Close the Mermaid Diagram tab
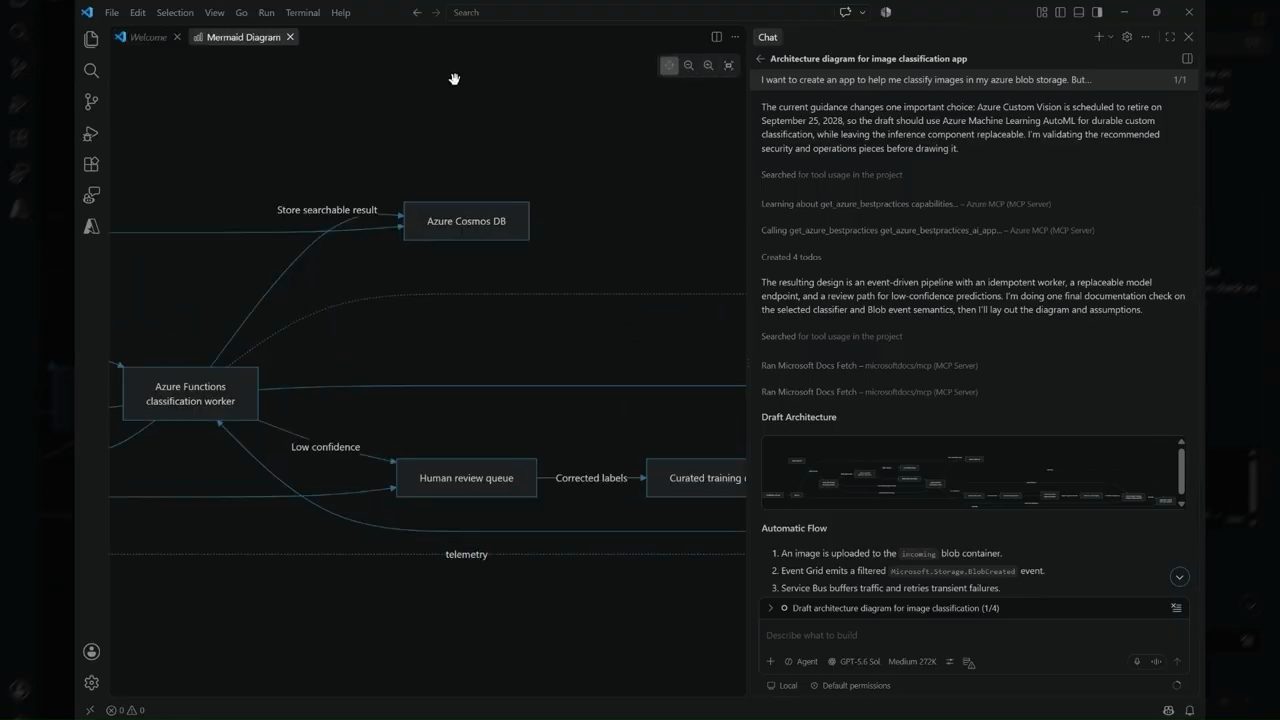The image size is (1280, 720). (290, 37)
